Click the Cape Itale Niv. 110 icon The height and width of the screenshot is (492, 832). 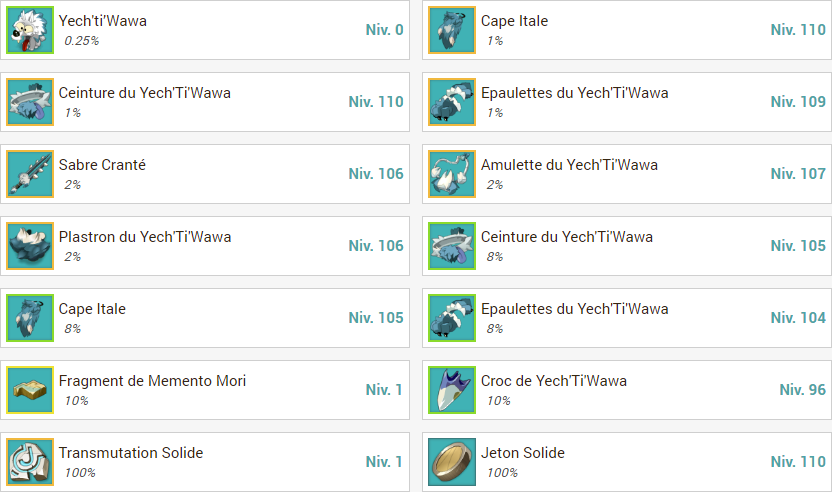(x=452, y=30)
